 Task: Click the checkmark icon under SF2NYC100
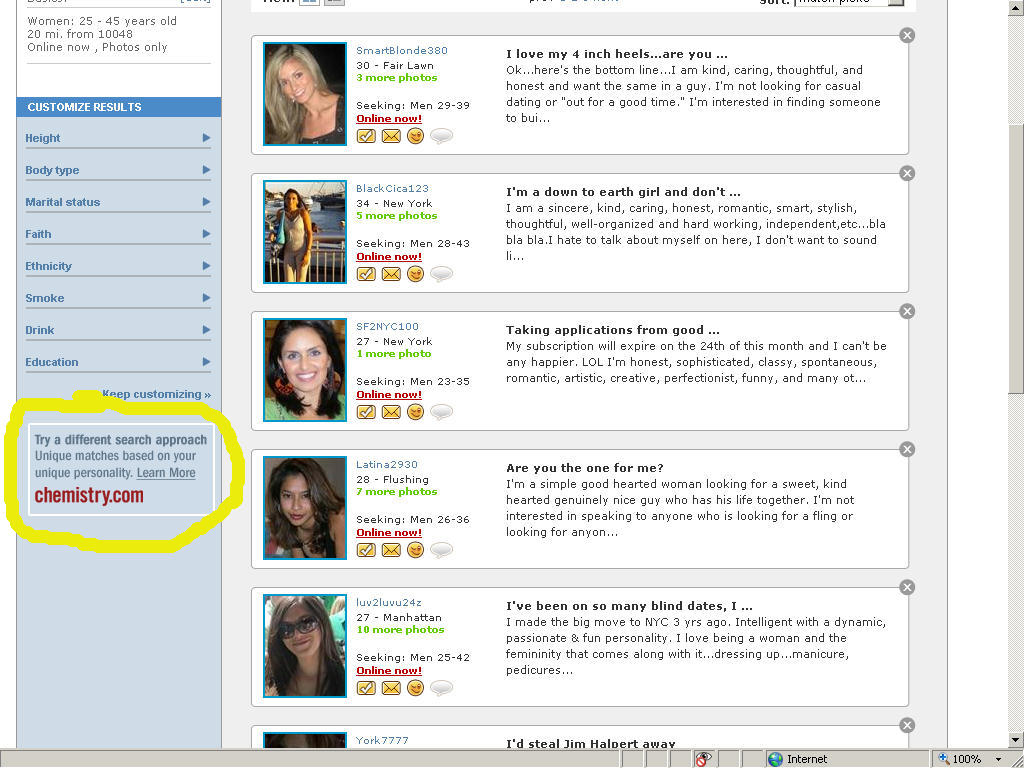coord(366,411)
